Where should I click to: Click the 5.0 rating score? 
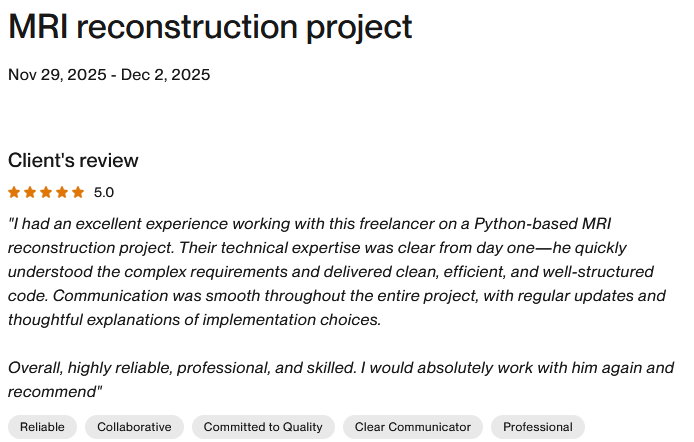coord(104,192)
